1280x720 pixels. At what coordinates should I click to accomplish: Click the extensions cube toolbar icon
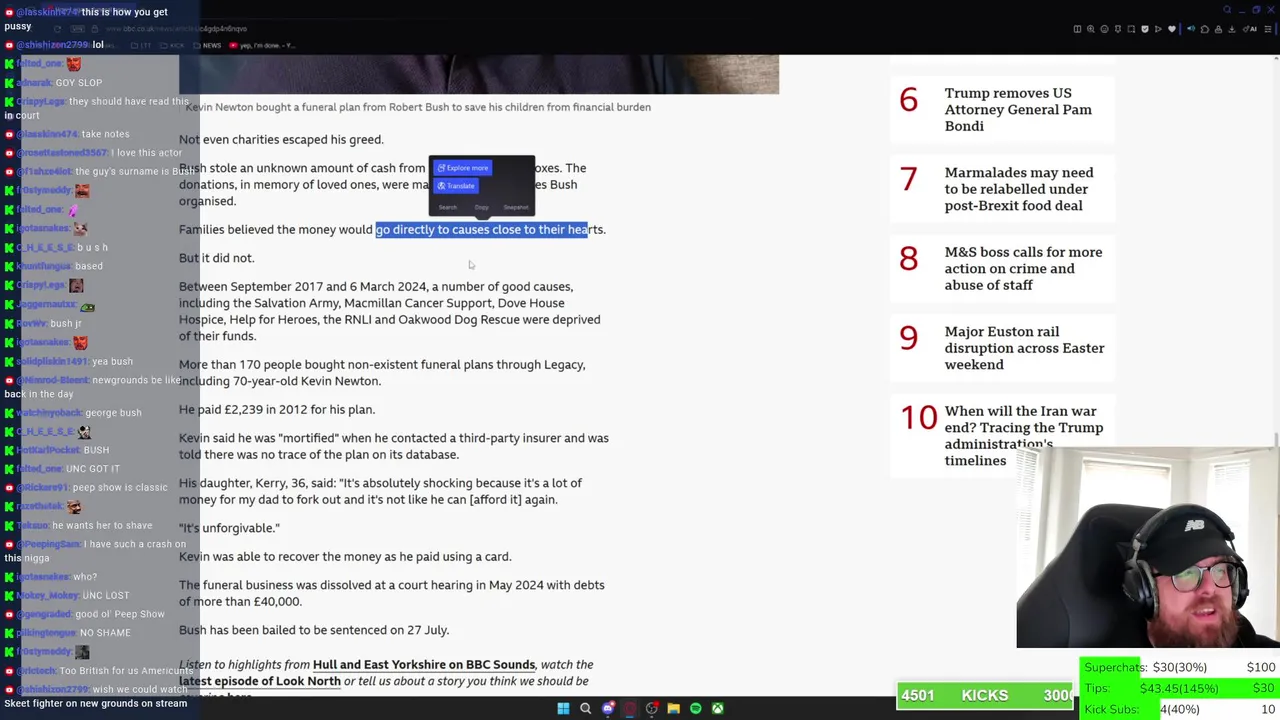(1205, 29)
